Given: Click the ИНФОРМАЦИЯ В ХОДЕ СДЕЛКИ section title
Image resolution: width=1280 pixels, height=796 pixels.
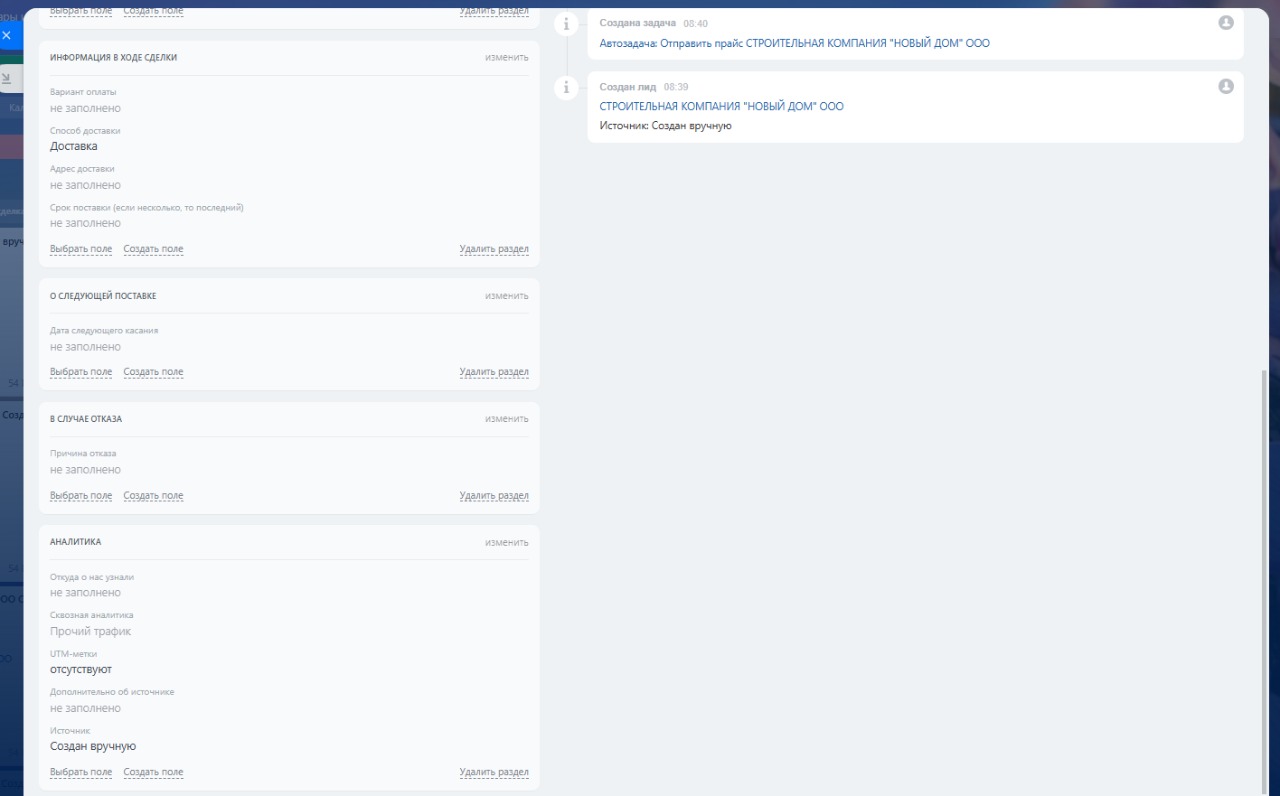Looking at the screenshot, I should click(x=114, y=58).
